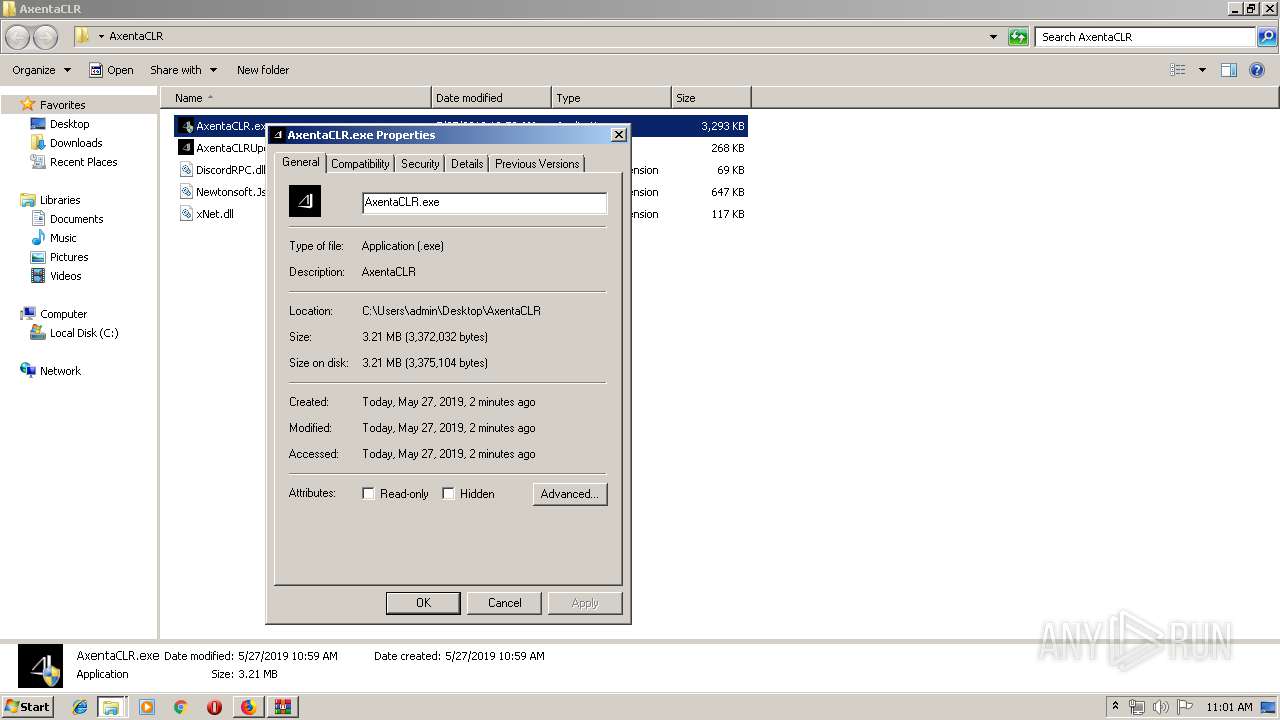The width and height of the screenshot is (1280, 720).
Task: Open Internet Explorer from the taskbar
Action: click(80, 707)
